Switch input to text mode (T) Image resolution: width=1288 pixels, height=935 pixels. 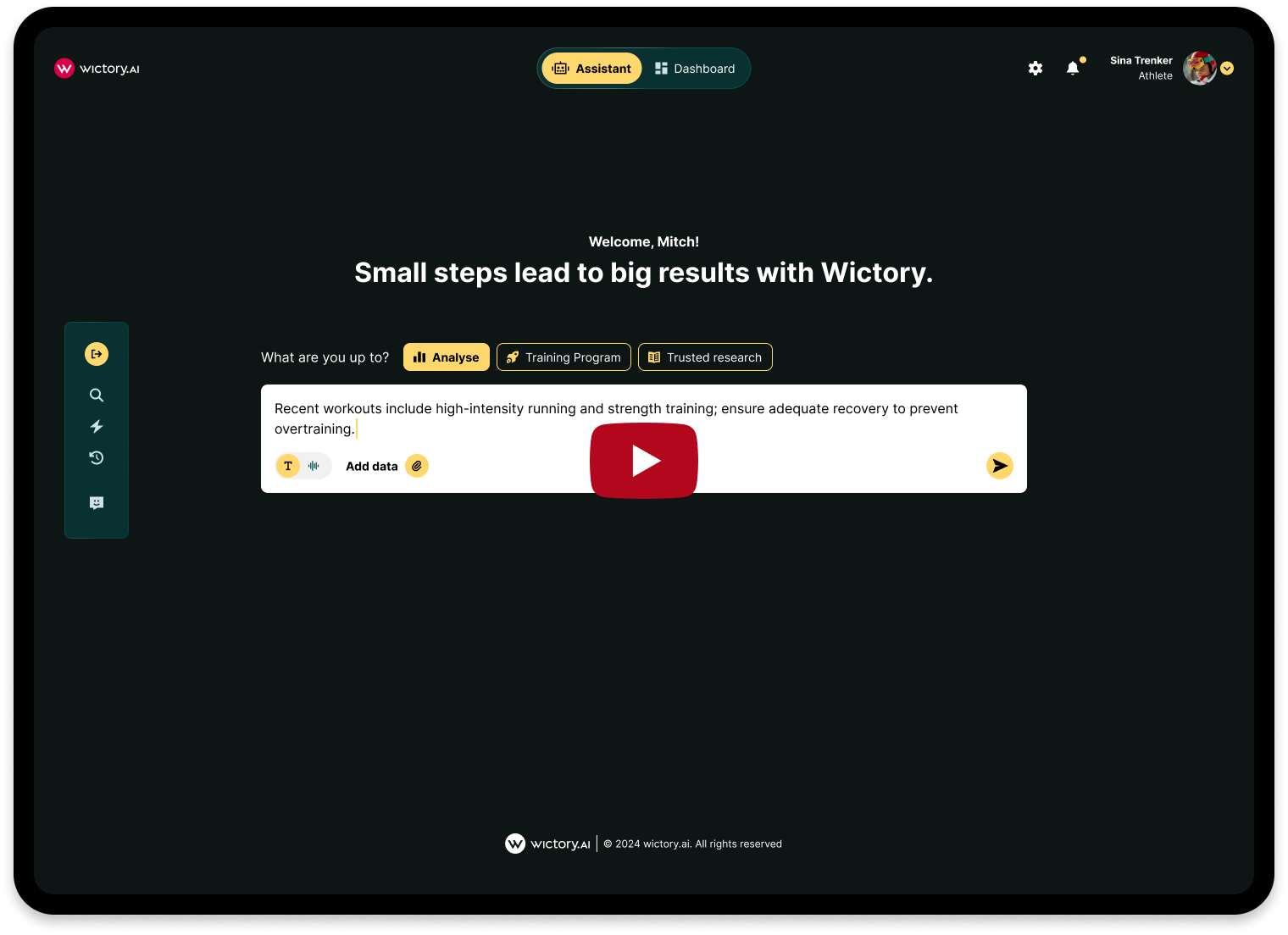point(288,466)
